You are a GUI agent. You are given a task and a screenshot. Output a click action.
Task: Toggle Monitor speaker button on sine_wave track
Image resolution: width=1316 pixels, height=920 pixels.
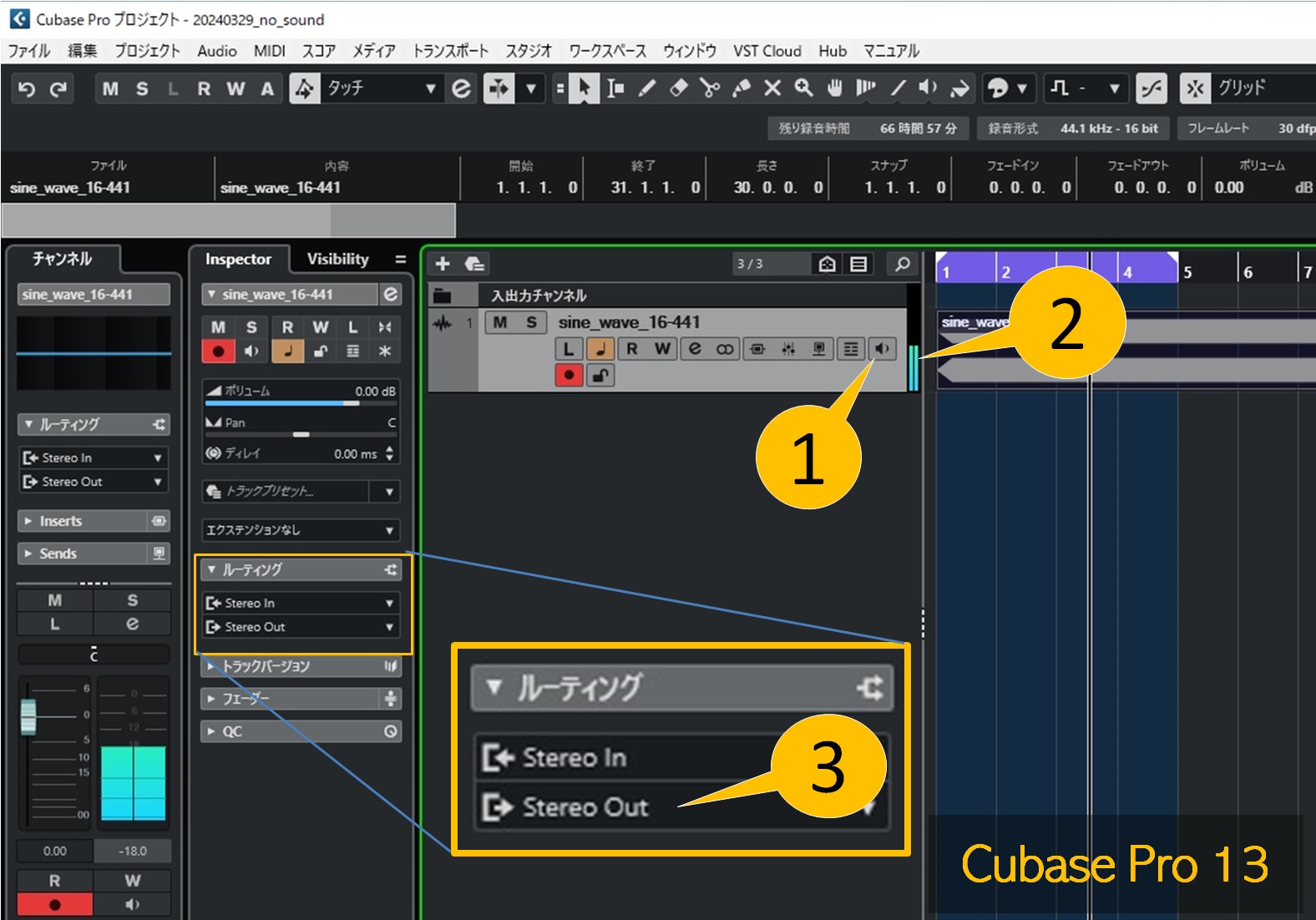882,349
